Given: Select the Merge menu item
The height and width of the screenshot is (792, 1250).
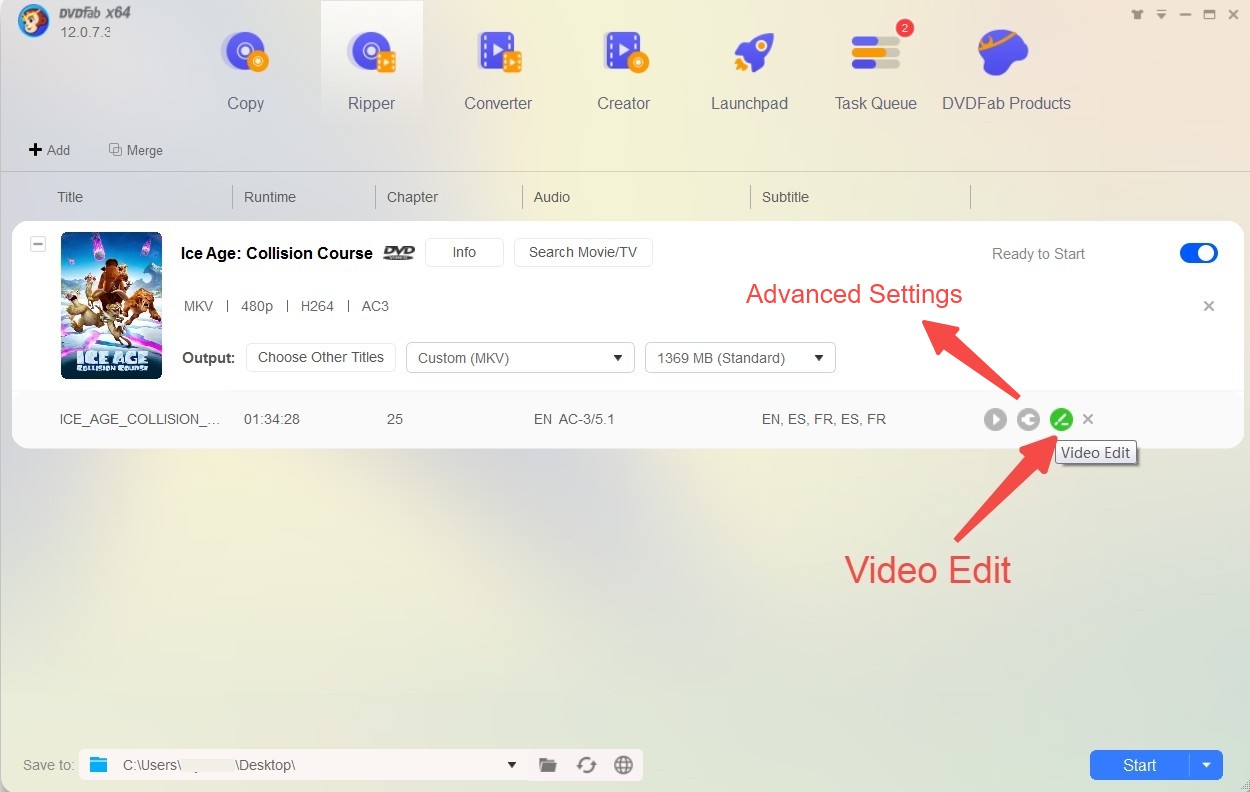Looking at the screenshot, I should tap(136, 150).
